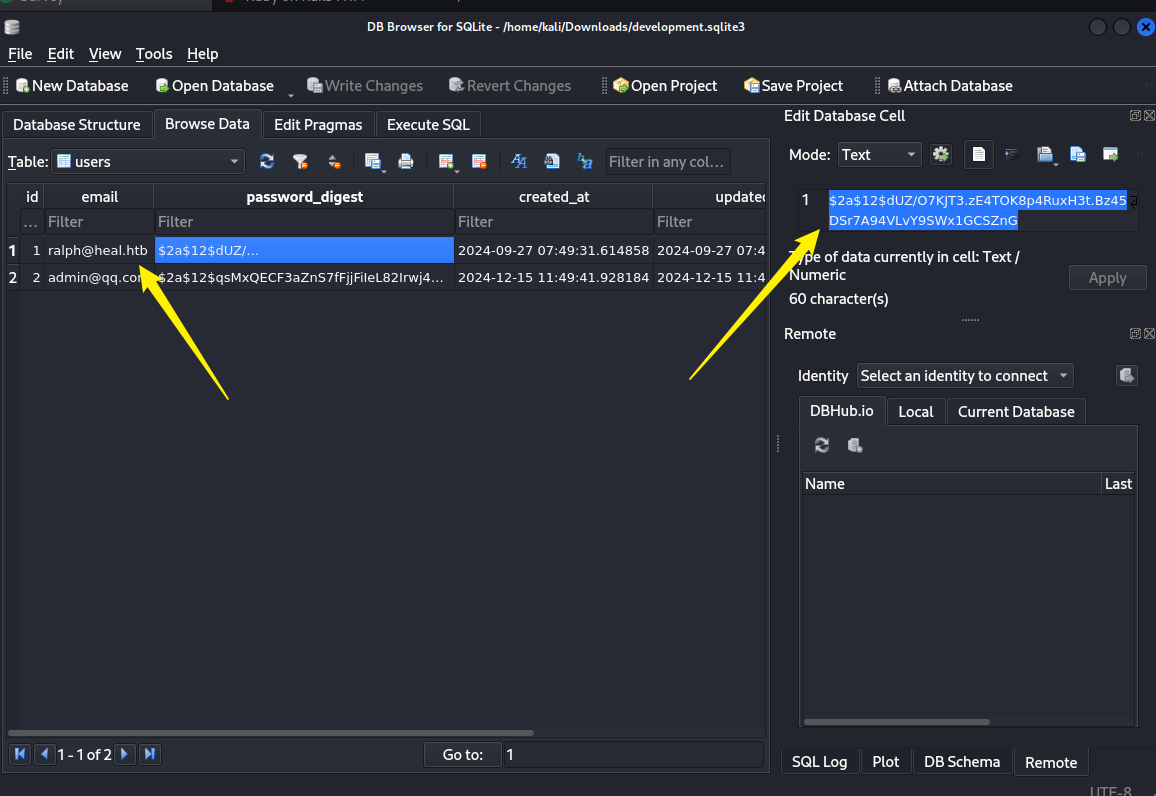This screenshot has width=1156, height=796.
Task: Select the Local tab in Remote
Action: (916, 412)
